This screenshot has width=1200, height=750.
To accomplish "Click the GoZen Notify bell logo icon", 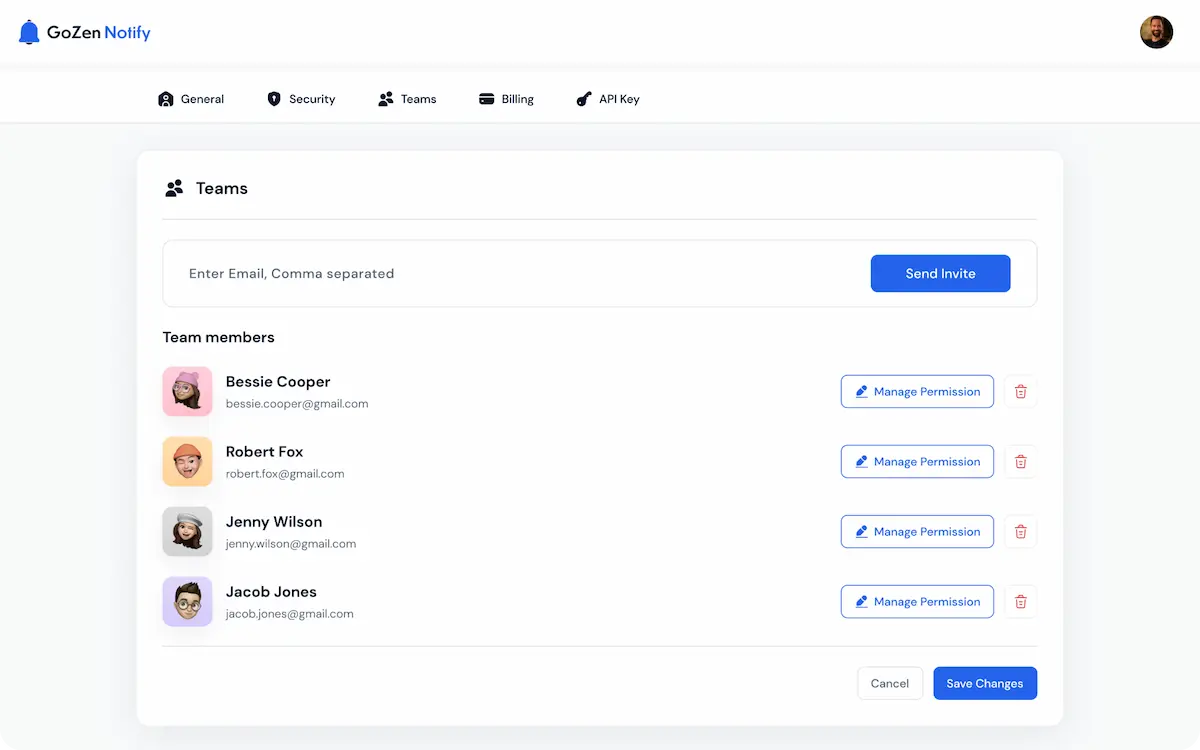I will (28, 31).
